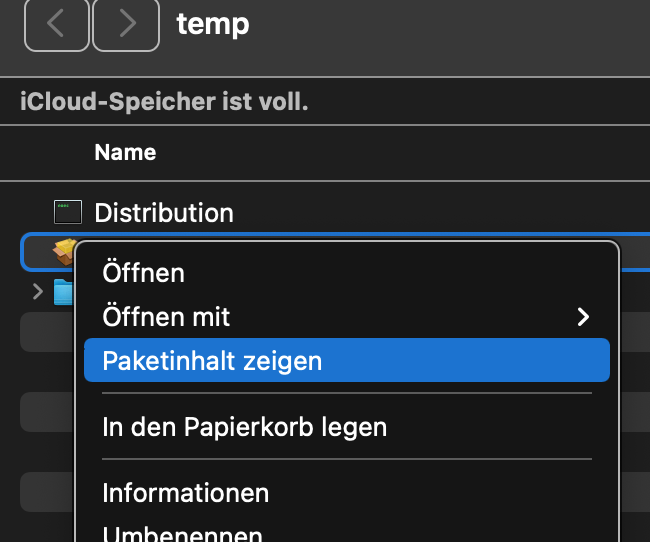
Task: Click the Distribution executable file icon
Action: pyautogui.click(x=67, y=212)
